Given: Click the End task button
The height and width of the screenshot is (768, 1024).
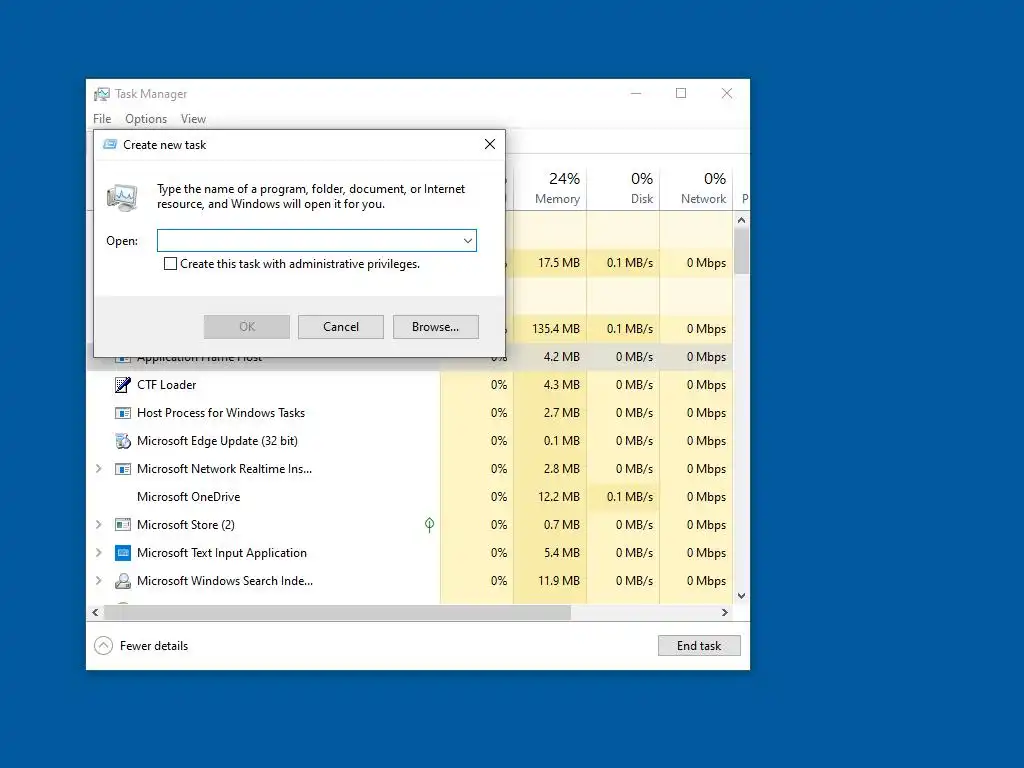Looking at the screenshot, I should click(699, 646).
